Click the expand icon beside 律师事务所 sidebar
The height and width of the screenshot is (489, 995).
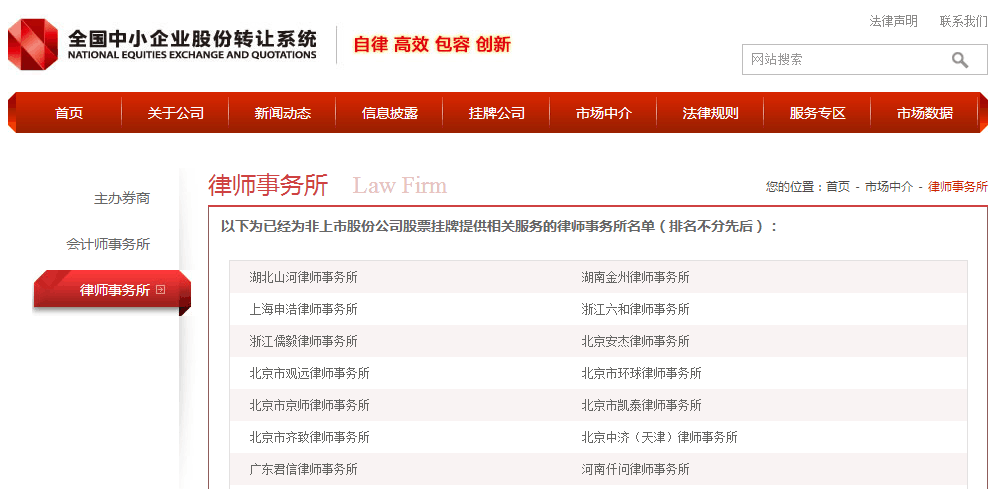point(160,291)
